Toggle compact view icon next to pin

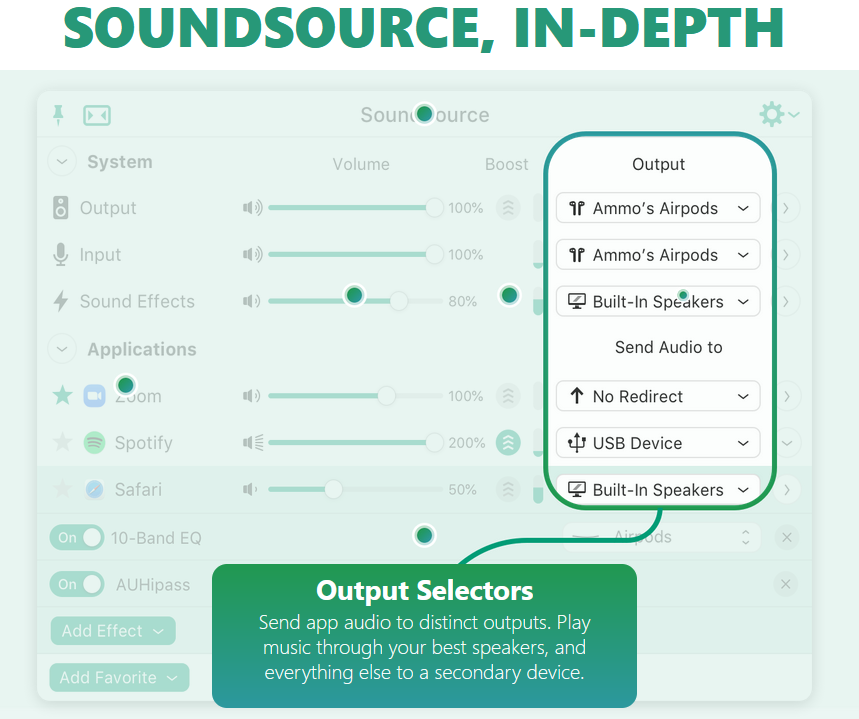pos(97,116)
